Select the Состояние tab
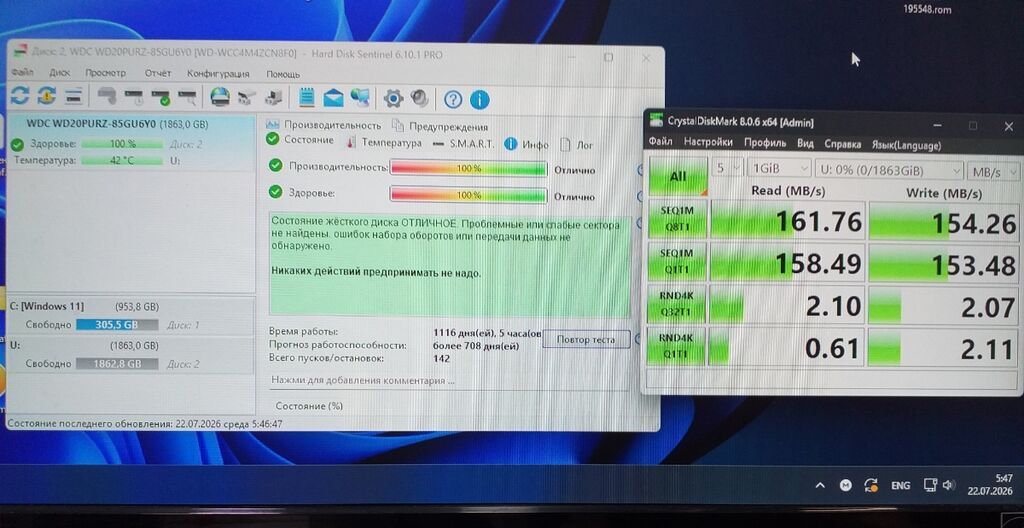 coord(300,140)
